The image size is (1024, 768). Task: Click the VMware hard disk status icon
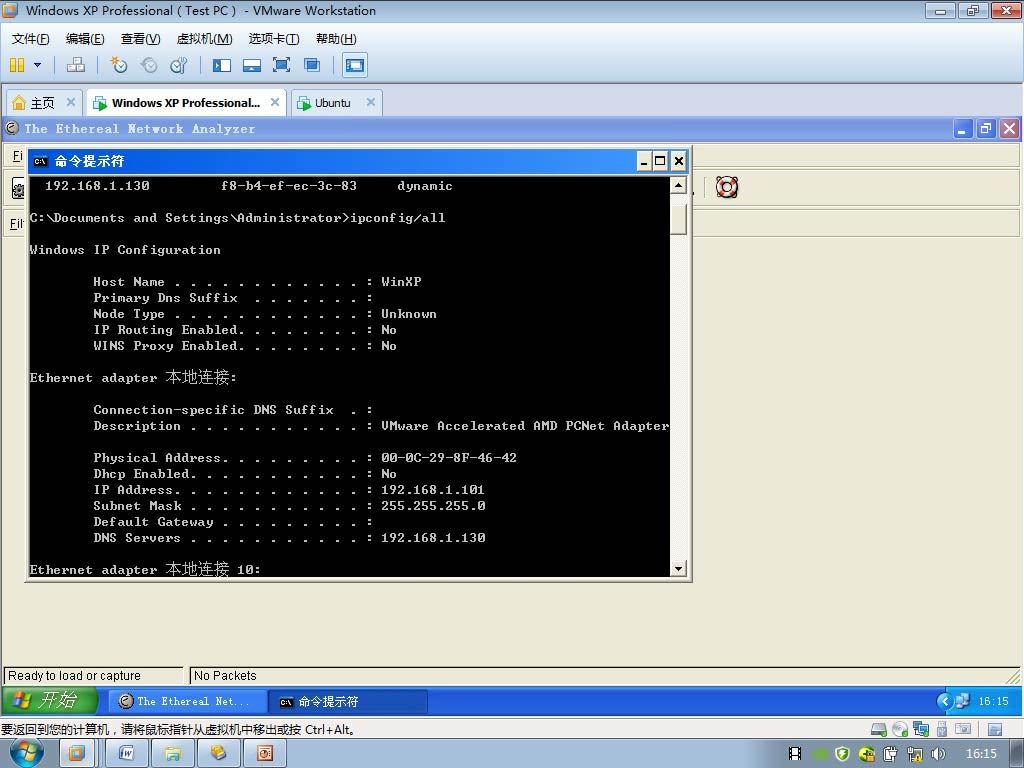click(879, 729)
